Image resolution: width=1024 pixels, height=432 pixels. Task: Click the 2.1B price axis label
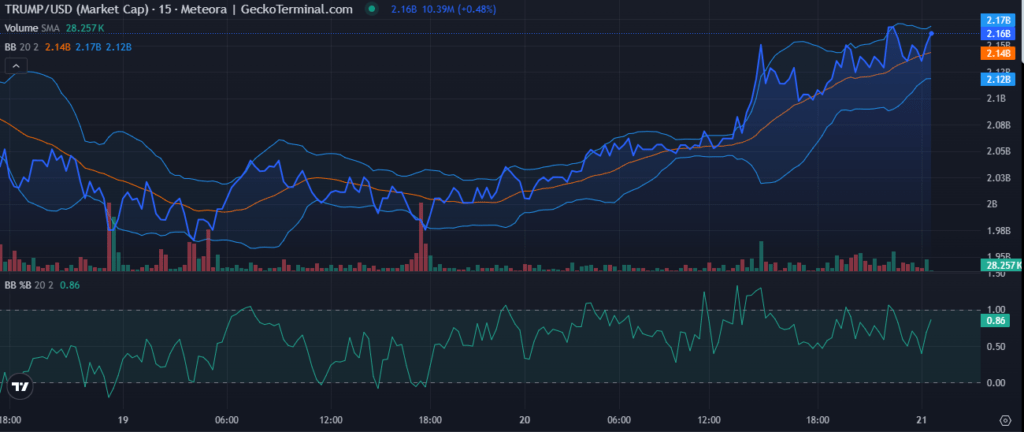click(x=997, y=99)
